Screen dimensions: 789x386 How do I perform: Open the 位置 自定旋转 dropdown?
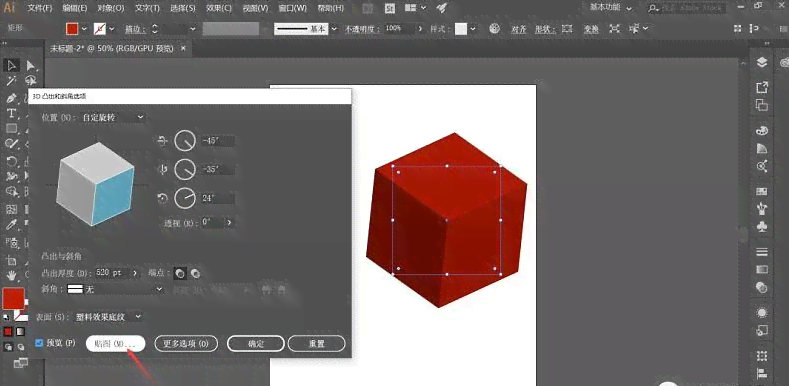(113, 117)
